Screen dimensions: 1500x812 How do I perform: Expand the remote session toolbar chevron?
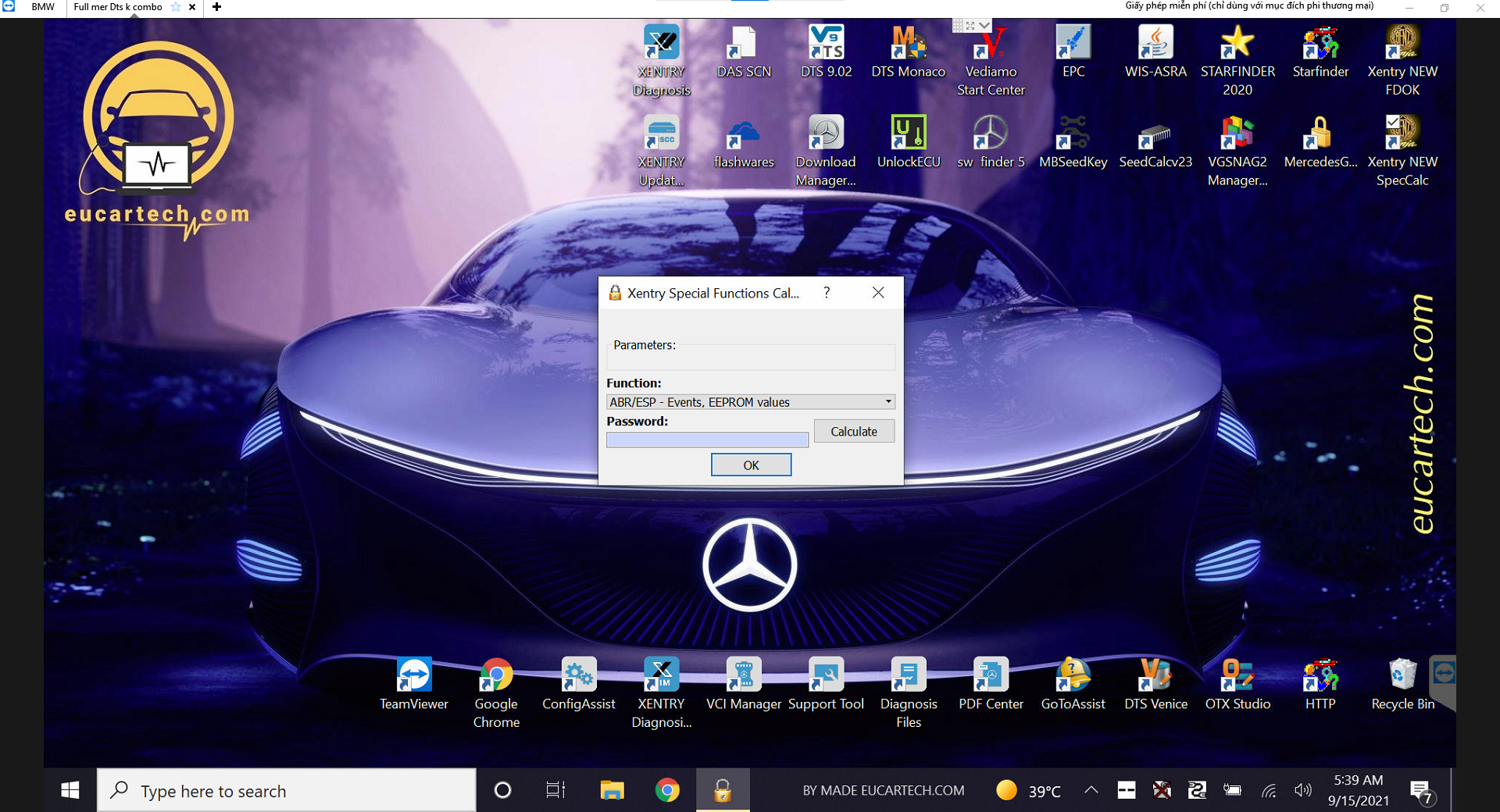984,26
